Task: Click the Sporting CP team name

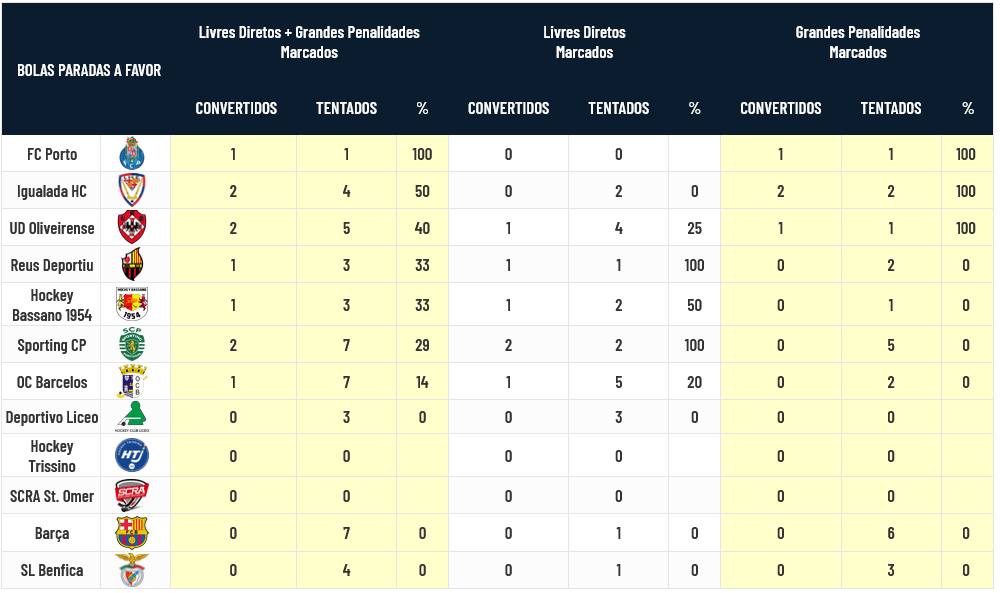Action: pos(52,345)
